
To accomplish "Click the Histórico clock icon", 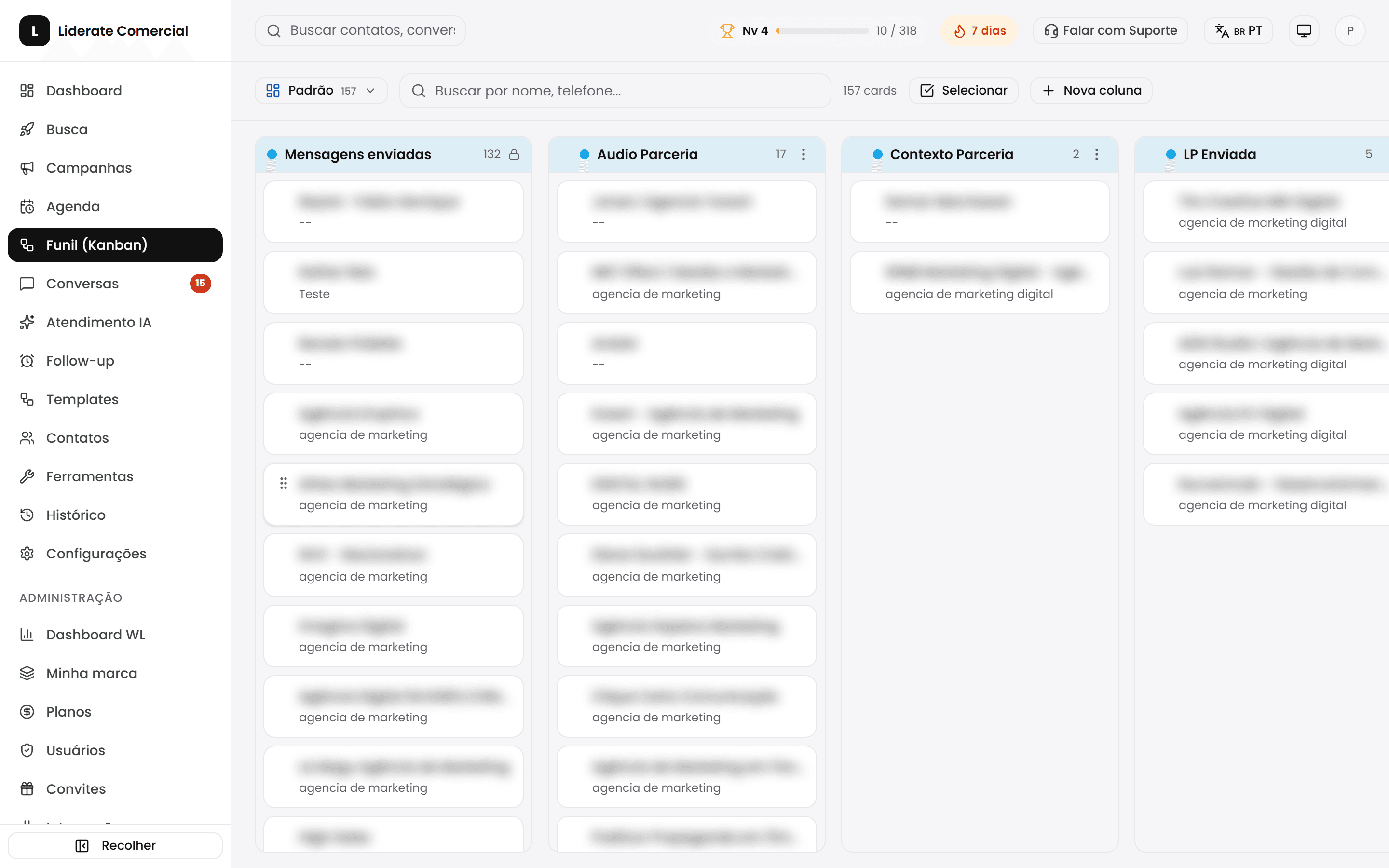I will coord(27,515).
